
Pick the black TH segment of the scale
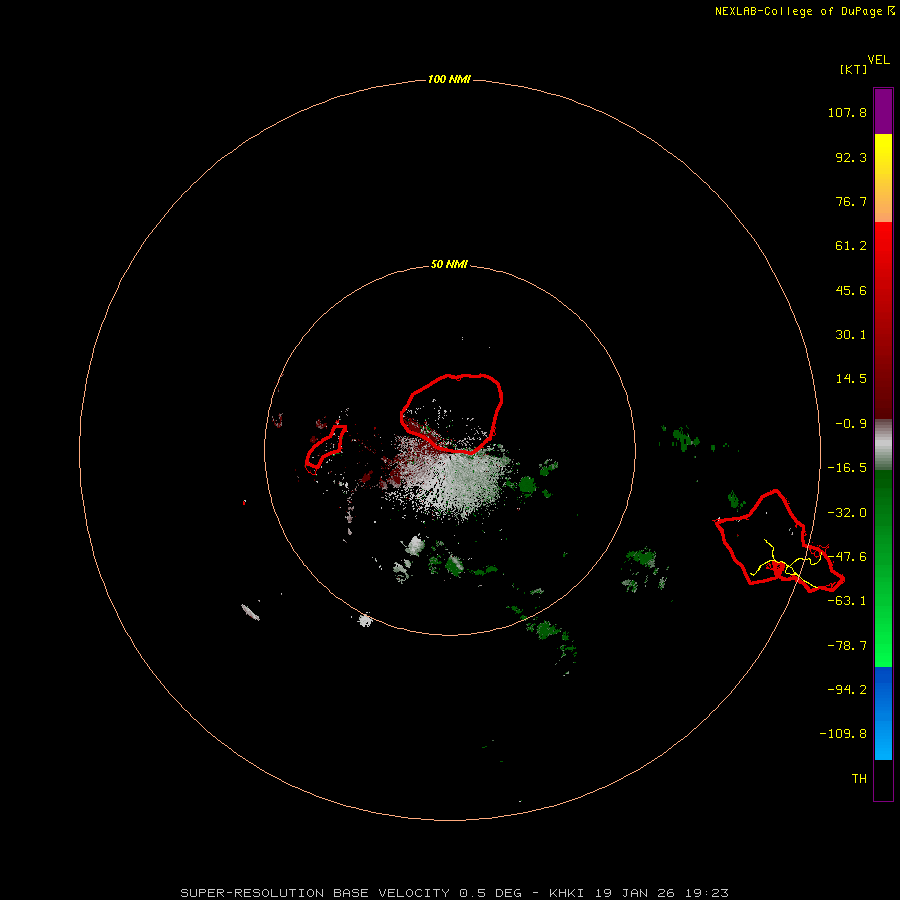883,779
